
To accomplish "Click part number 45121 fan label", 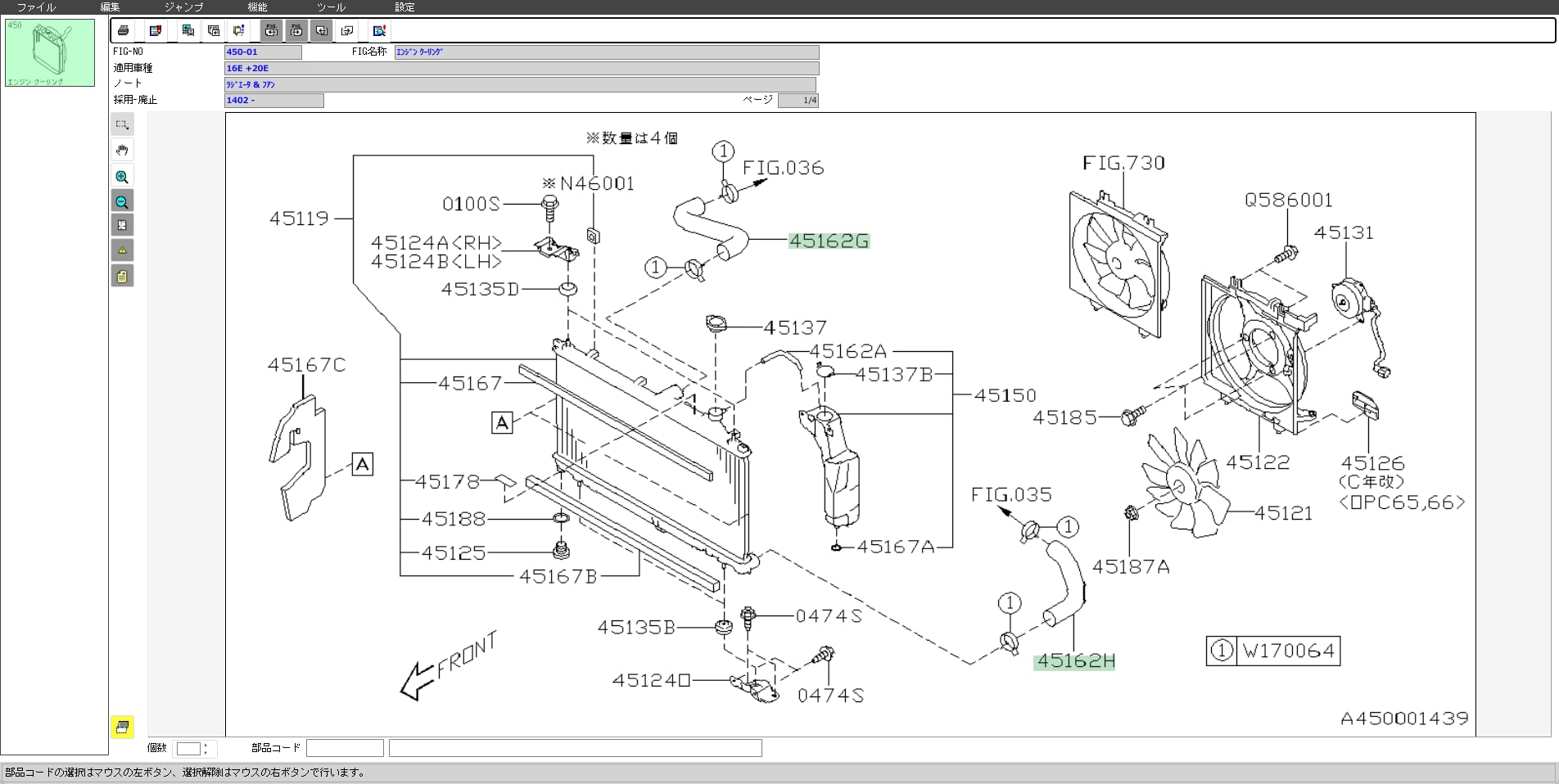I will point(1283,514).
